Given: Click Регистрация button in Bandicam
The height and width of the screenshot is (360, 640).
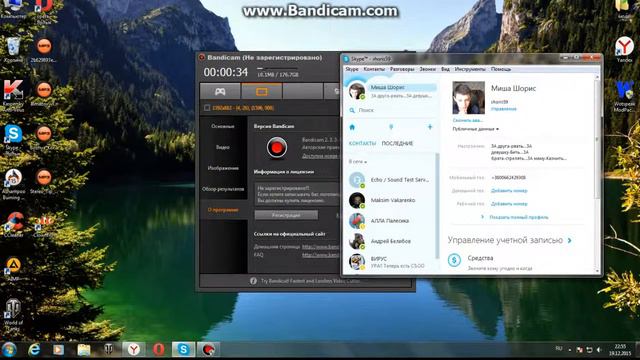Looking at the screenshot, I should pos(286,215).
